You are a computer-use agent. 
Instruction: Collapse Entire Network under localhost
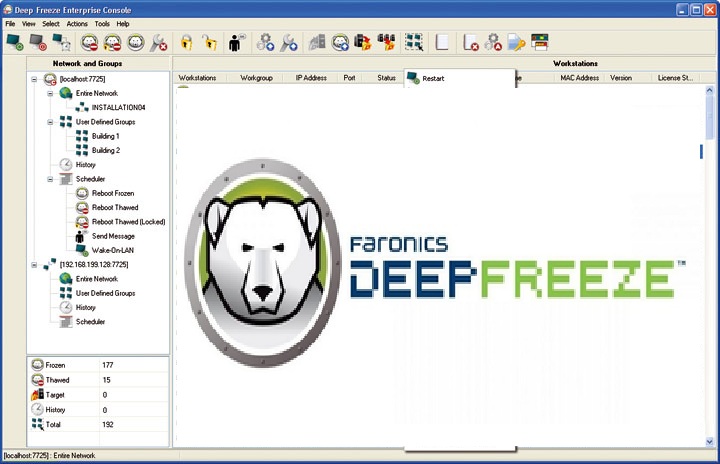50,93
